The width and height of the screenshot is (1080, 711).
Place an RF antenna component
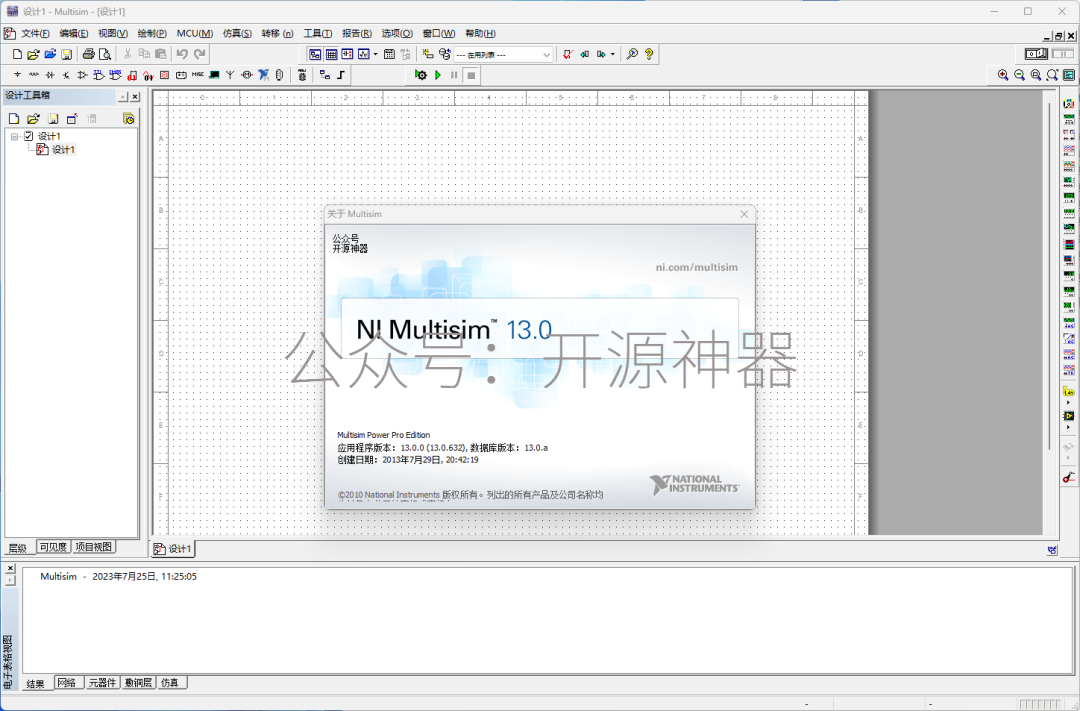(230, 74)
